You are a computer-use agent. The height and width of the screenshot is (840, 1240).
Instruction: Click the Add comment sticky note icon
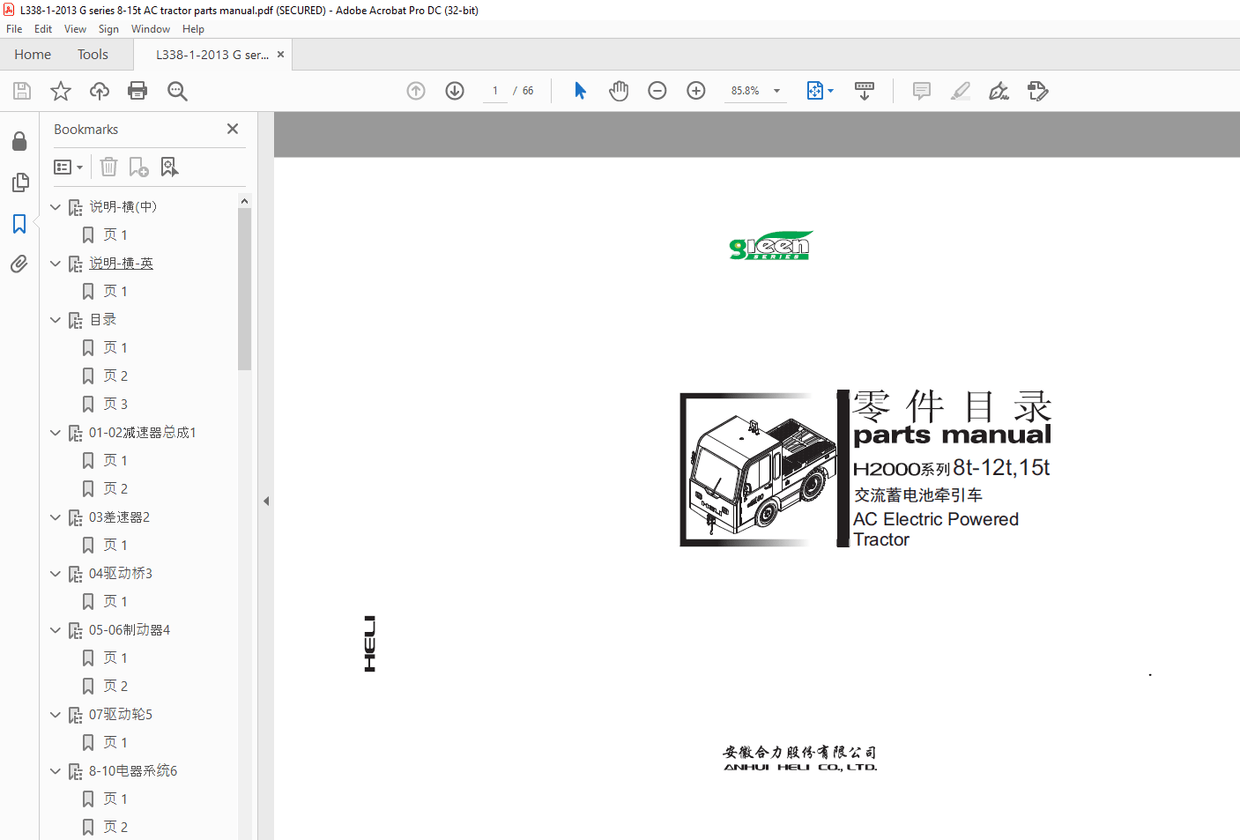click(921, 91)
